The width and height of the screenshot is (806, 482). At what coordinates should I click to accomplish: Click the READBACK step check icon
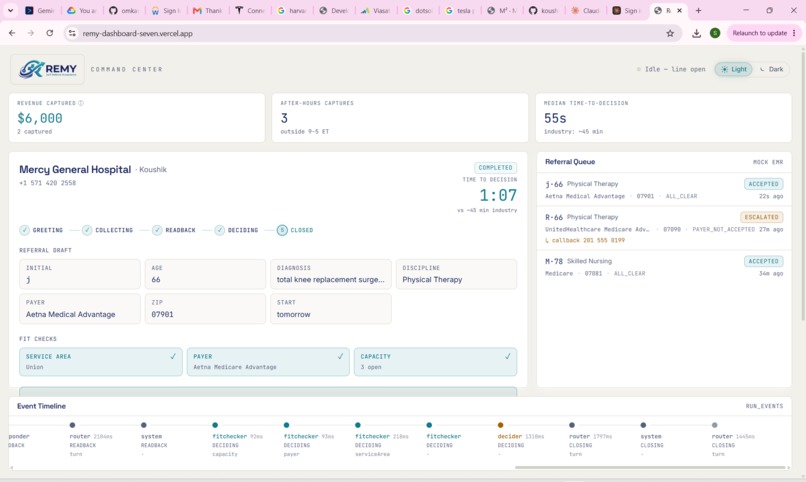point(157,230)
